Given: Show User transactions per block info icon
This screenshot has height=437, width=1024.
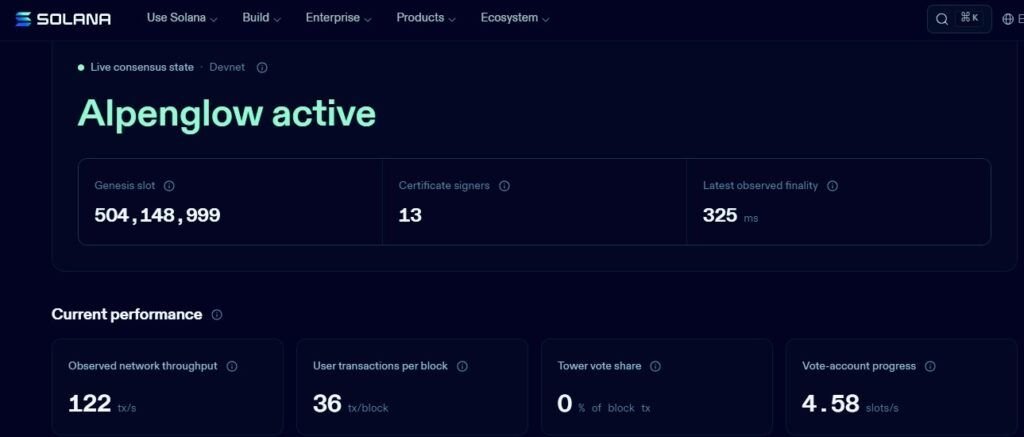Looking at the screenshot, I should (x=462, y=366).
